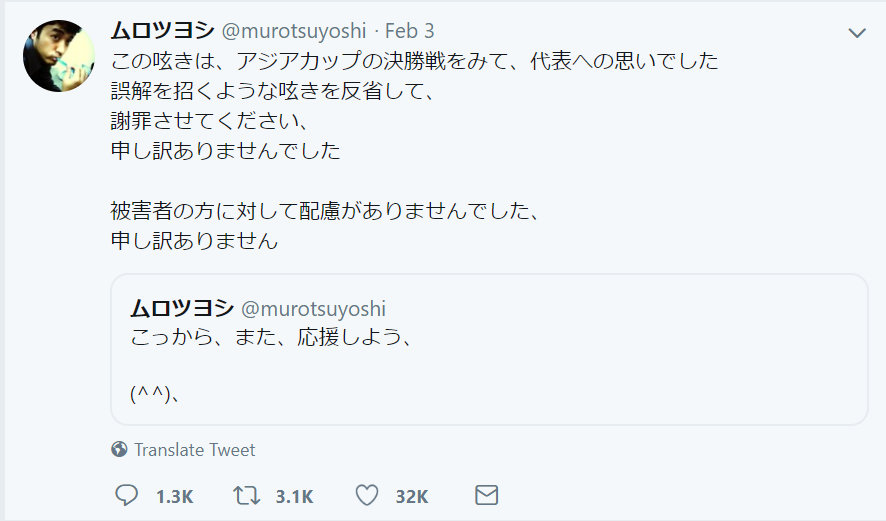Click the Translate Tweet link
This screenshot has height=521, width=886.
(x=194, y=450)
